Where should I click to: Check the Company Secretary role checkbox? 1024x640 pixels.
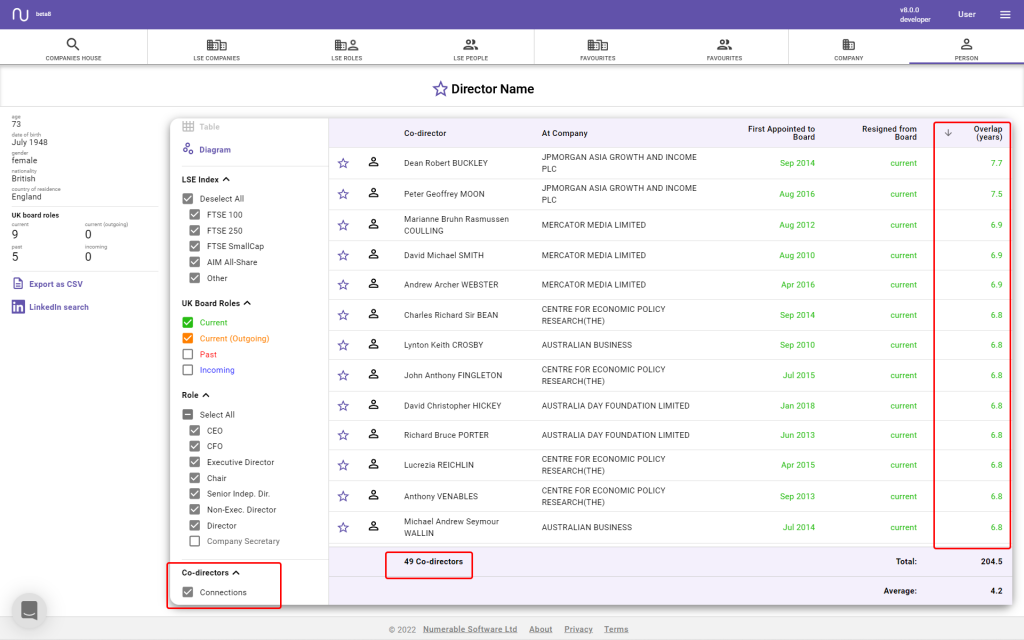tap(195, 541)
